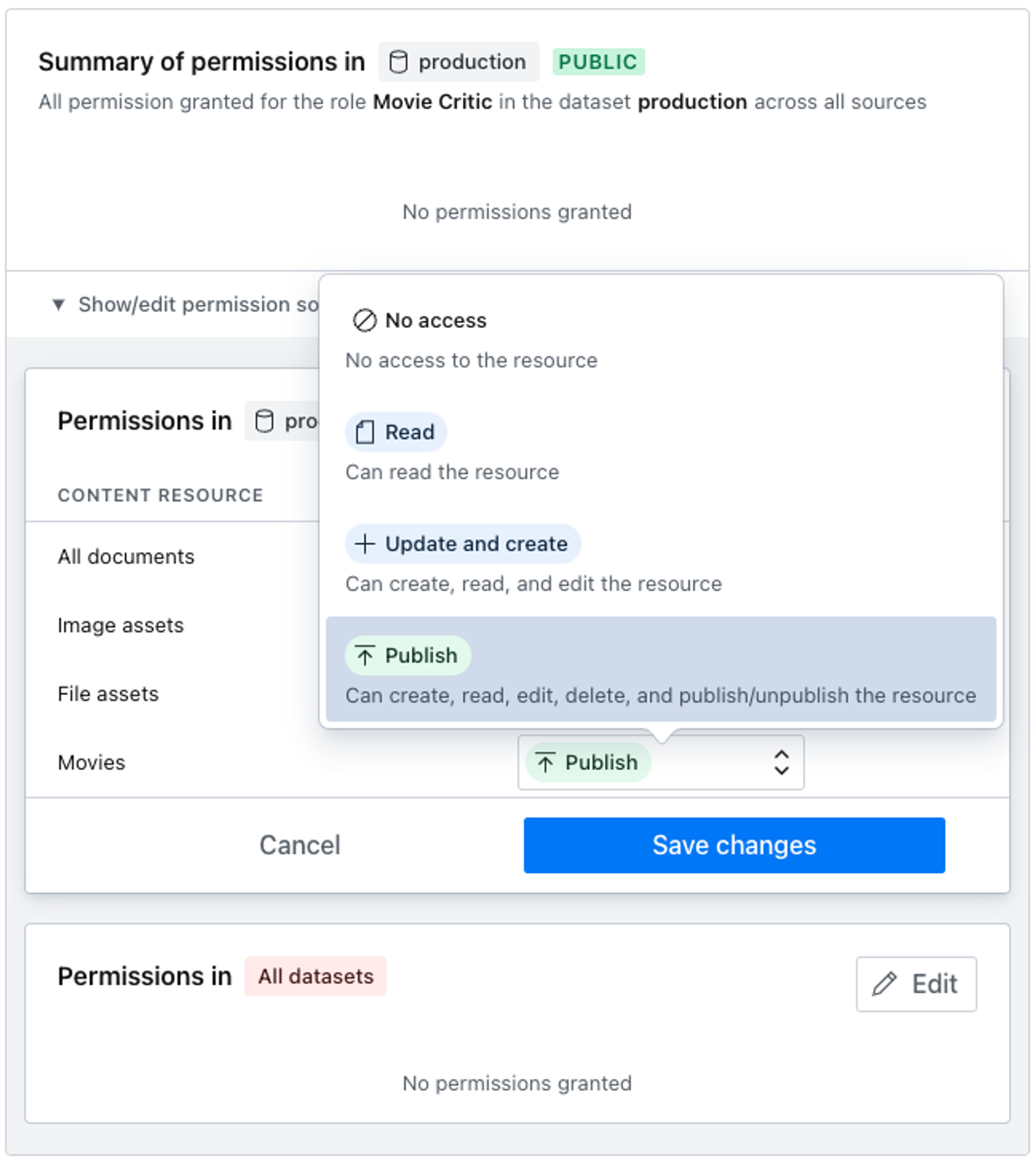Image resolution: width=1036 pixels, height=1162 pixels.
Task: Cancel the permission changes
Action: point(299,845)
